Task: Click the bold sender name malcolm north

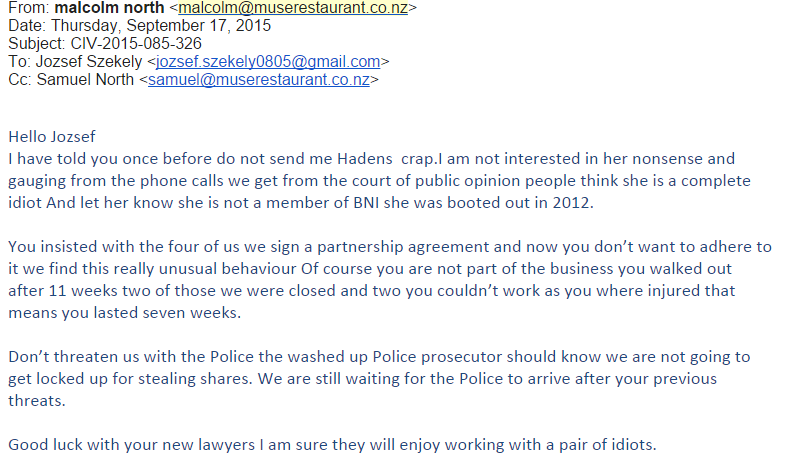Action: click(x=109, y=8)
